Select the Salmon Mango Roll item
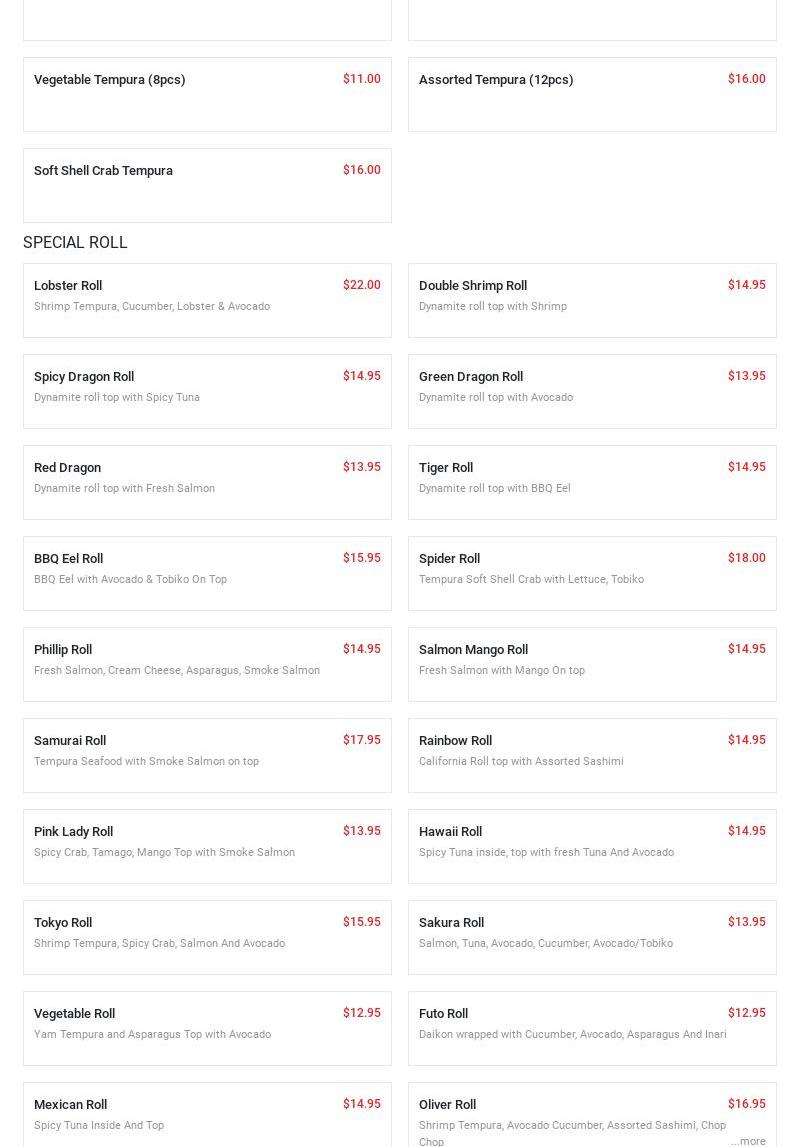The height and width of the screenshot is (1147, 800). 592,664
